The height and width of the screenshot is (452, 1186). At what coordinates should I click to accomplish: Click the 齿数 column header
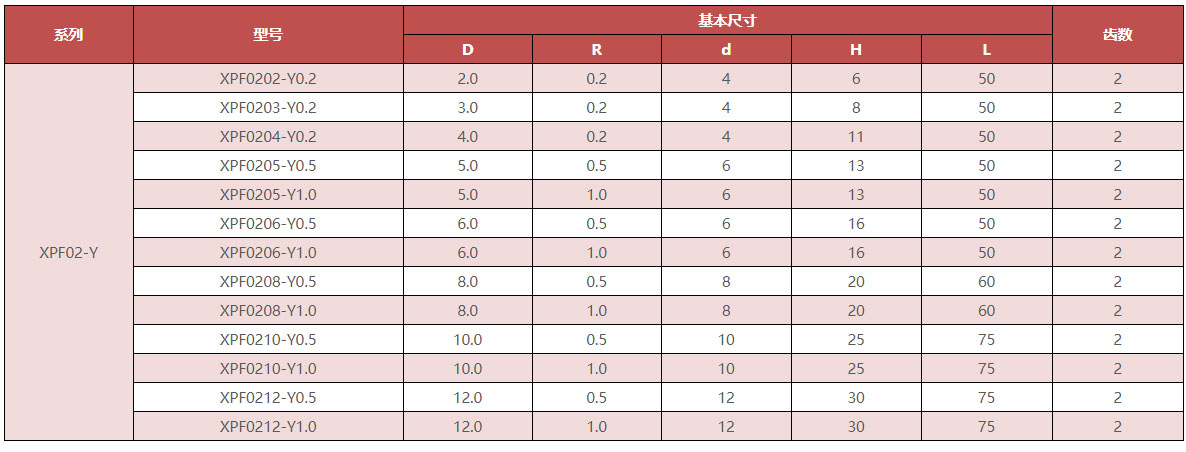[1117, 35]
